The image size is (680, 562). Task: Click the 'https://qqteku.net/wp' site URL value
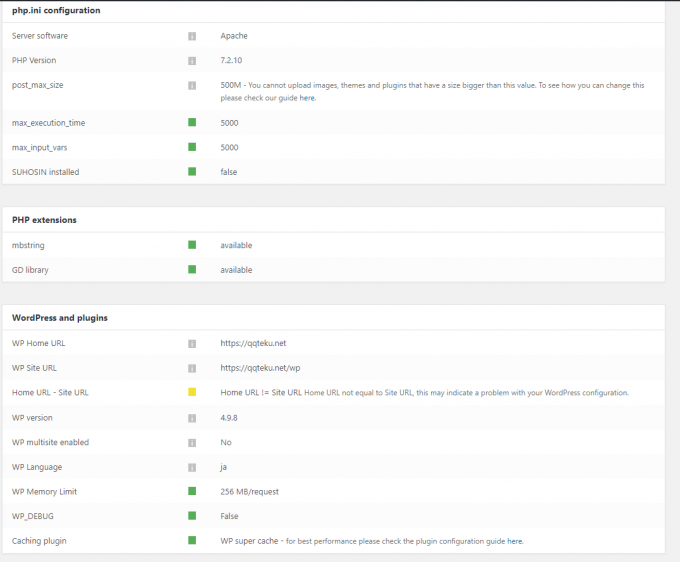click(x=260, y=368)
